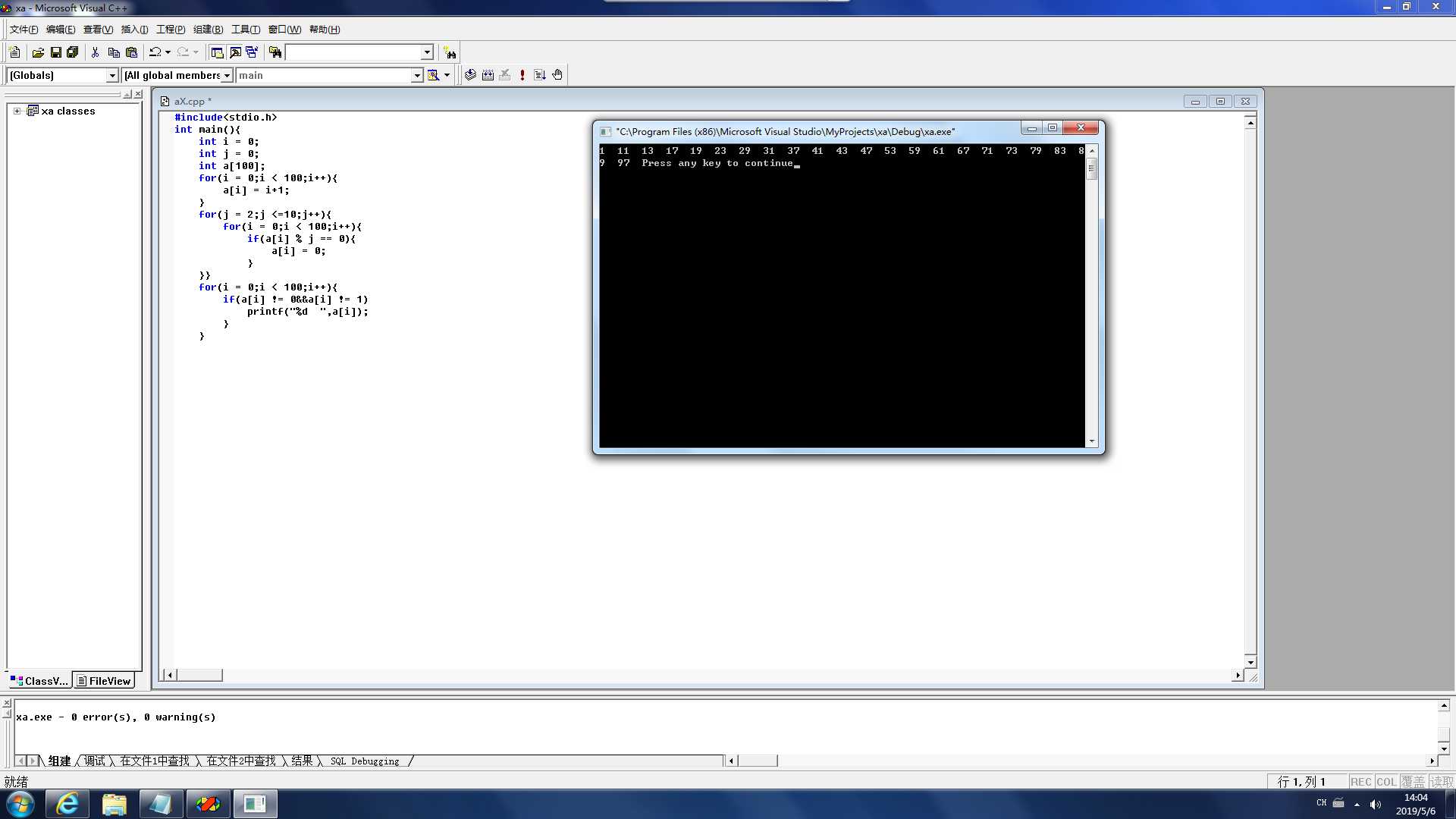Screen dimensions: 1456x819
Task: Open the 工具(T) menu
Action: [245, 30]
